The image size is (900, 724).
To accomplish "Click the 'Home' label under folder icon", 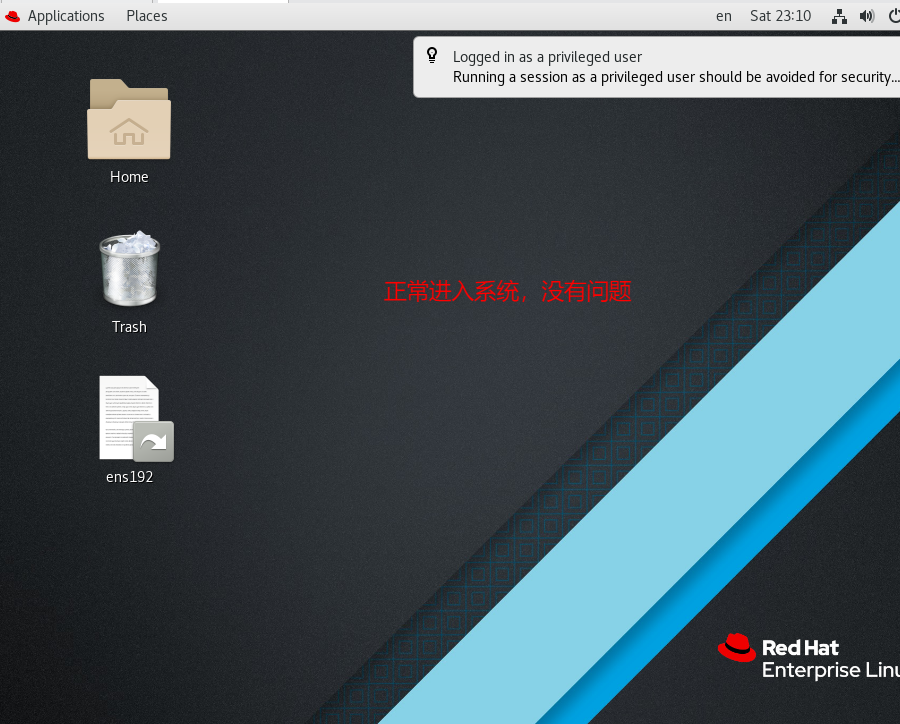I will [x=129, y=177].
